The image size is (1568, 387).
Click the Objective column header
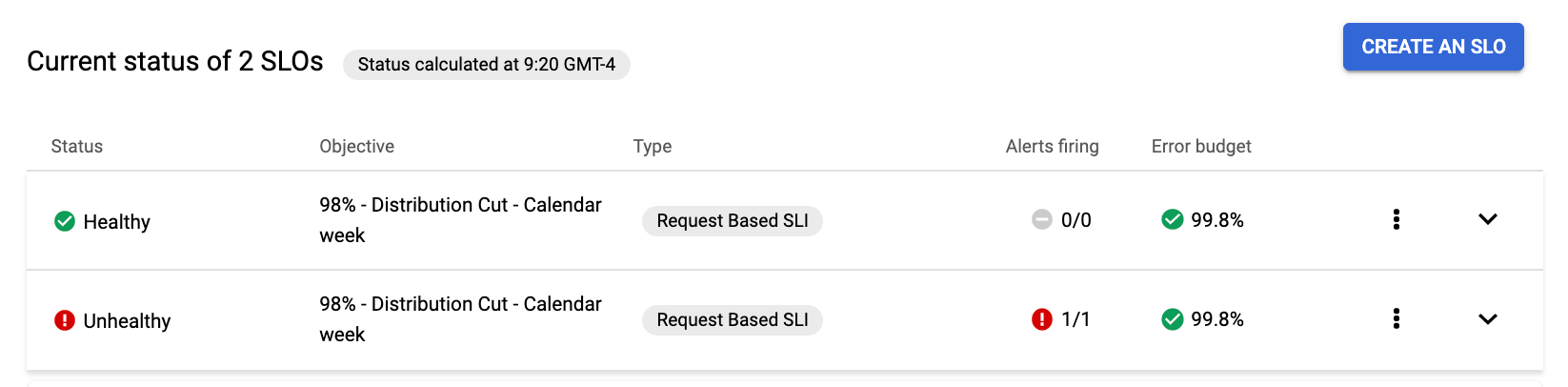click(x=357, y=147)
